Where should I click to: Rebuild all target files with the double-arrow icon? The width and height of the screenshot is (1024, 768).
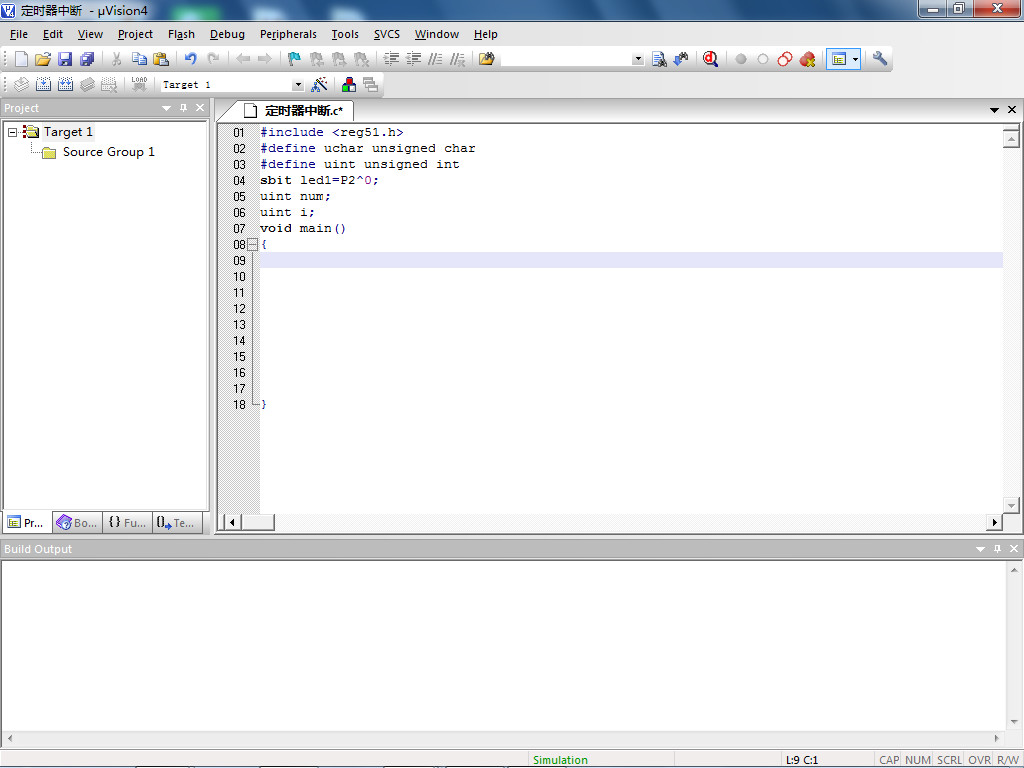pos(65,84)
